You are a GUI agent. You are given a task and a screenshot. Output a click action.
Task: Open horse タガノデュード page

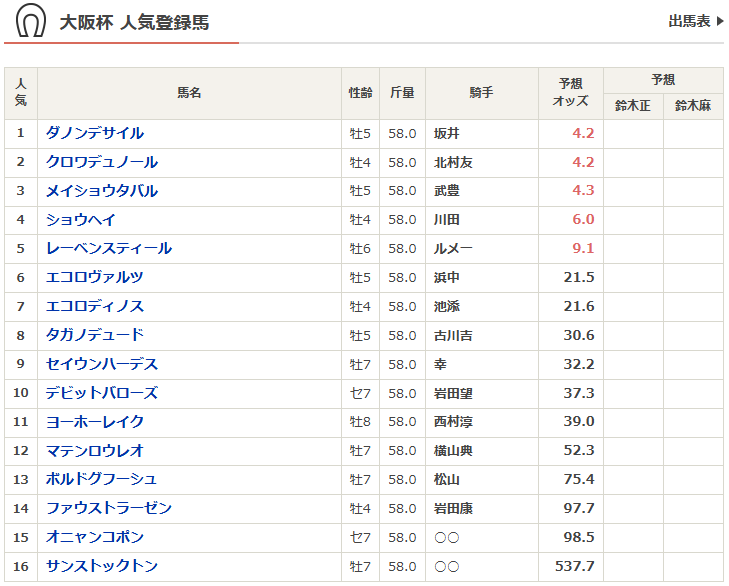pyautogui.click(x=94, y=336)
